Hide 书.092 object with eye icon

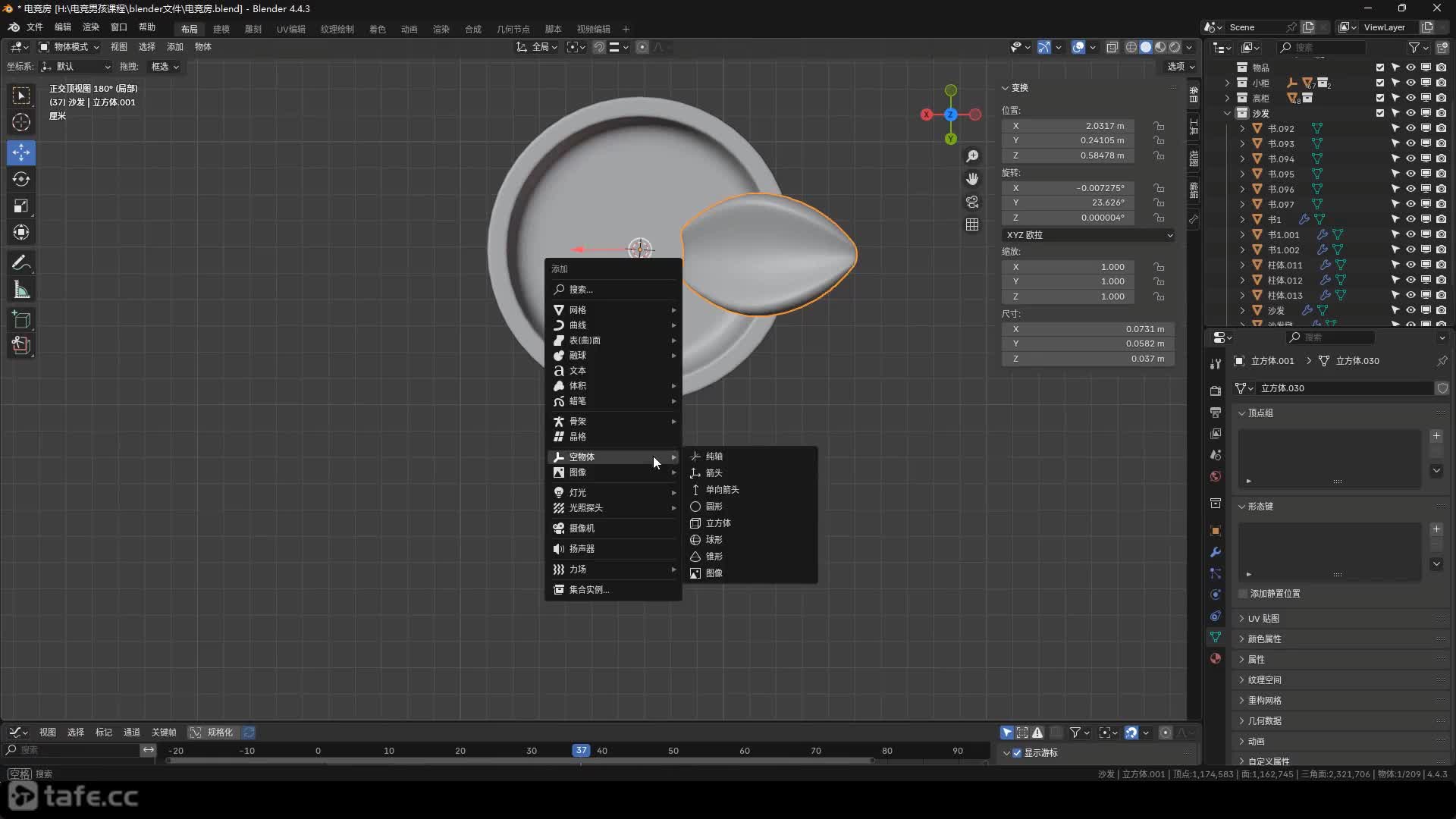1410,128
